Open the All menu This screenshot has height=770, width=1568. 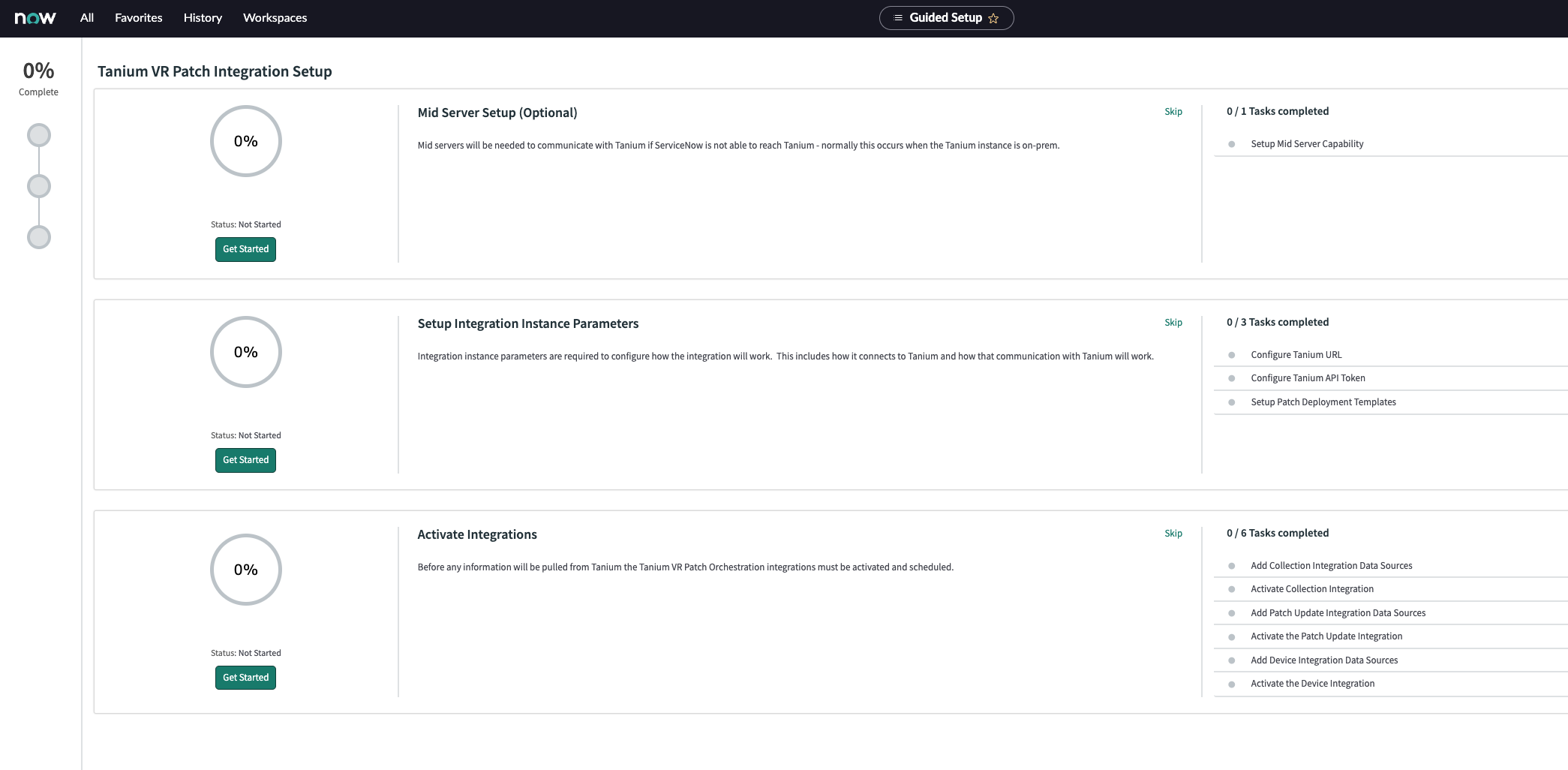coord(87,18)
